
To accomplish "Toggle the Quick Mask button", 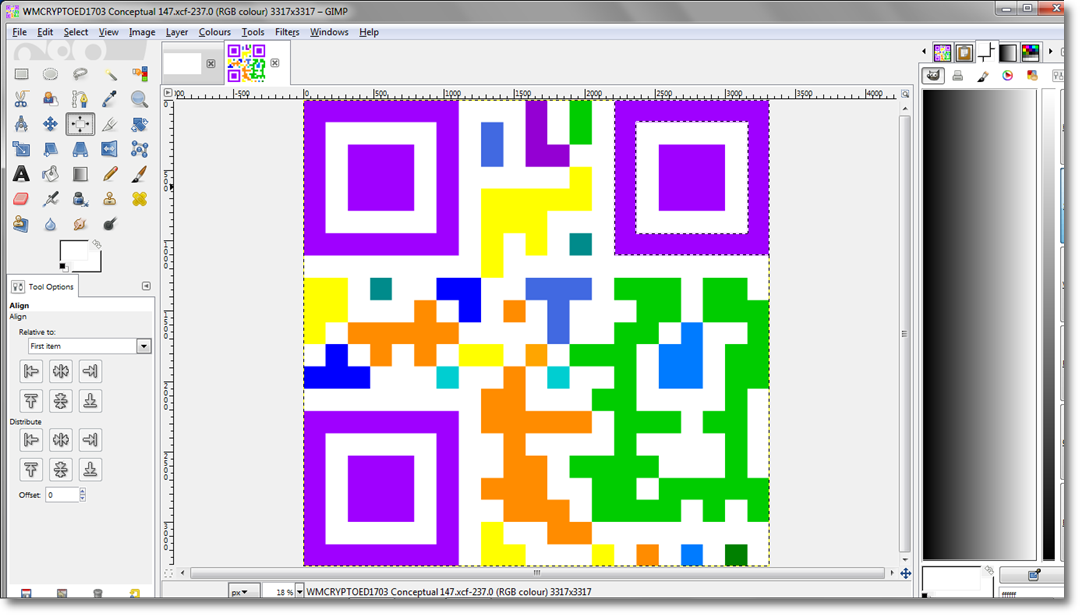I will pyautogui.click(x=169, y=573).
